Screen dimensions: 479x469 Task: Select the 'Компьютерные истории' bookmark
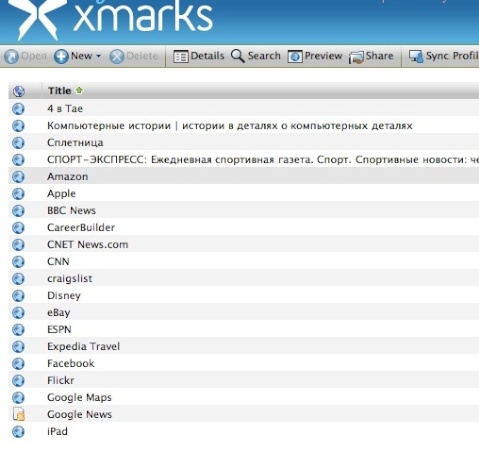click(x=244, y=126)
